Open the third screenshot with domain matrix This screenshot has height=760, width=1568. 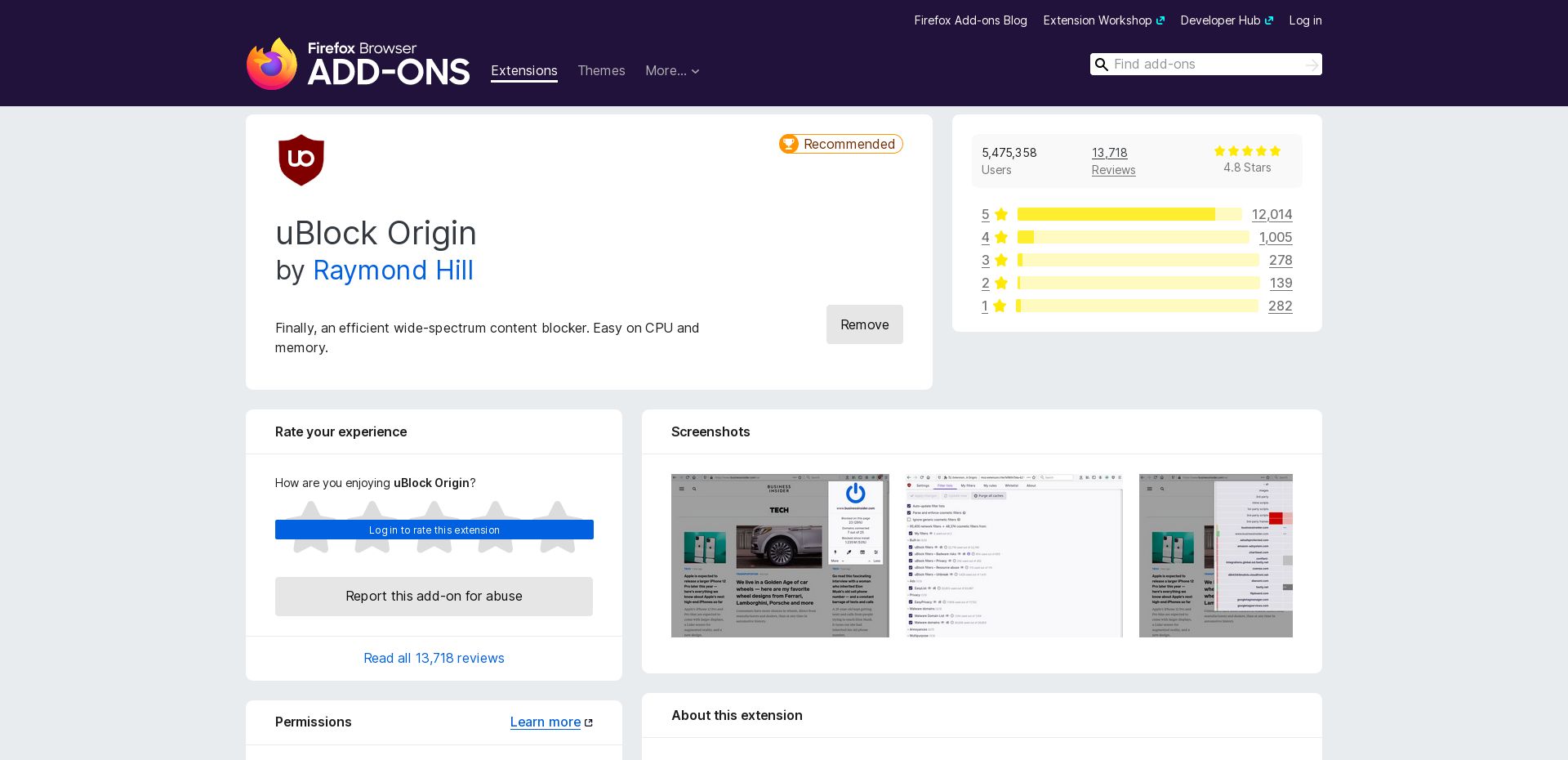tap(1216, 556)
